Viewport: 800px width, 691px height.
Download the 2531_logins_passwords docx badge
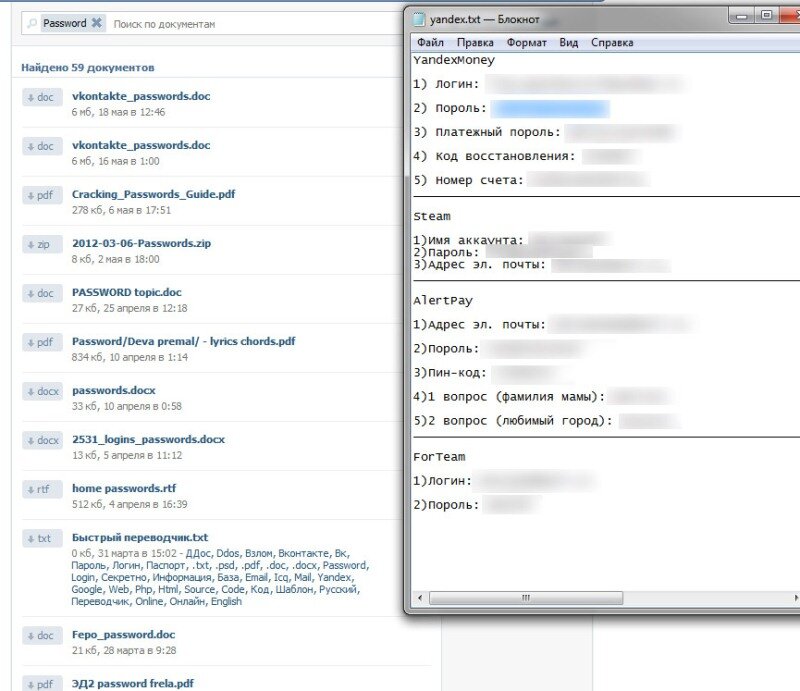[x=42, y=440]
